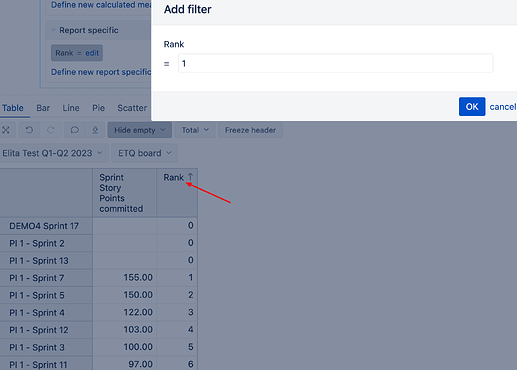517x370 pixels.
Task: Click the undo arrow icon
Action: point(29,130)
